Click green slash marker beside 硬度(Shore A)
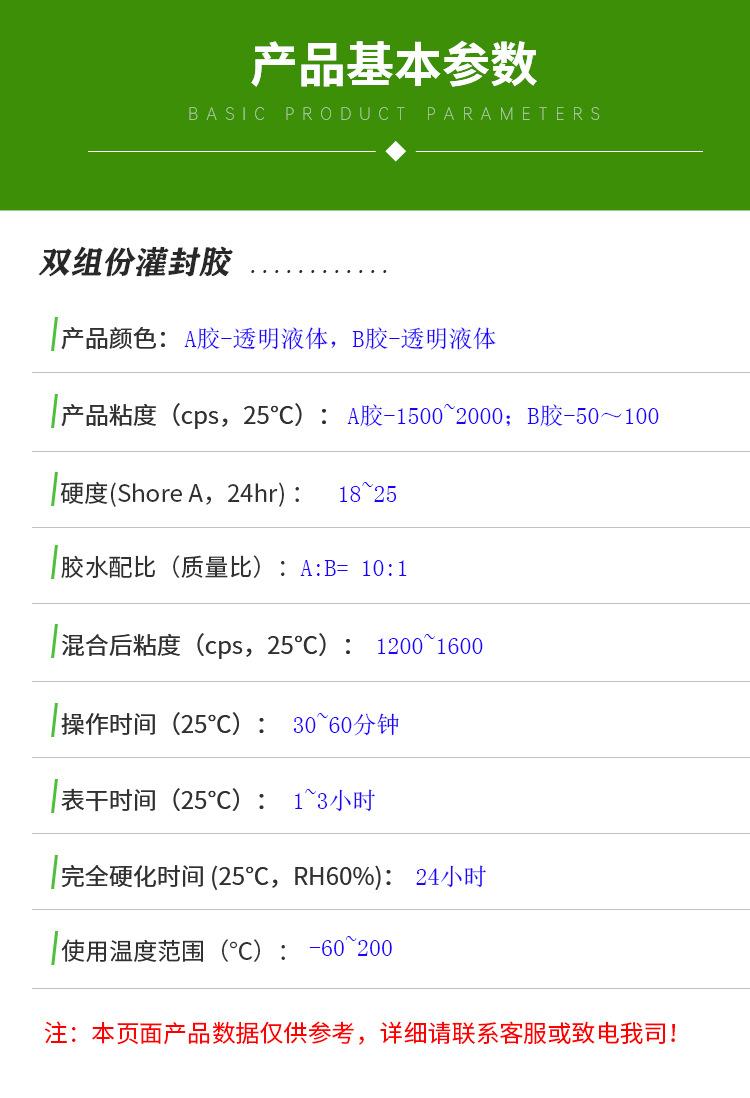The image size is (750, 1098). (54, 489)
